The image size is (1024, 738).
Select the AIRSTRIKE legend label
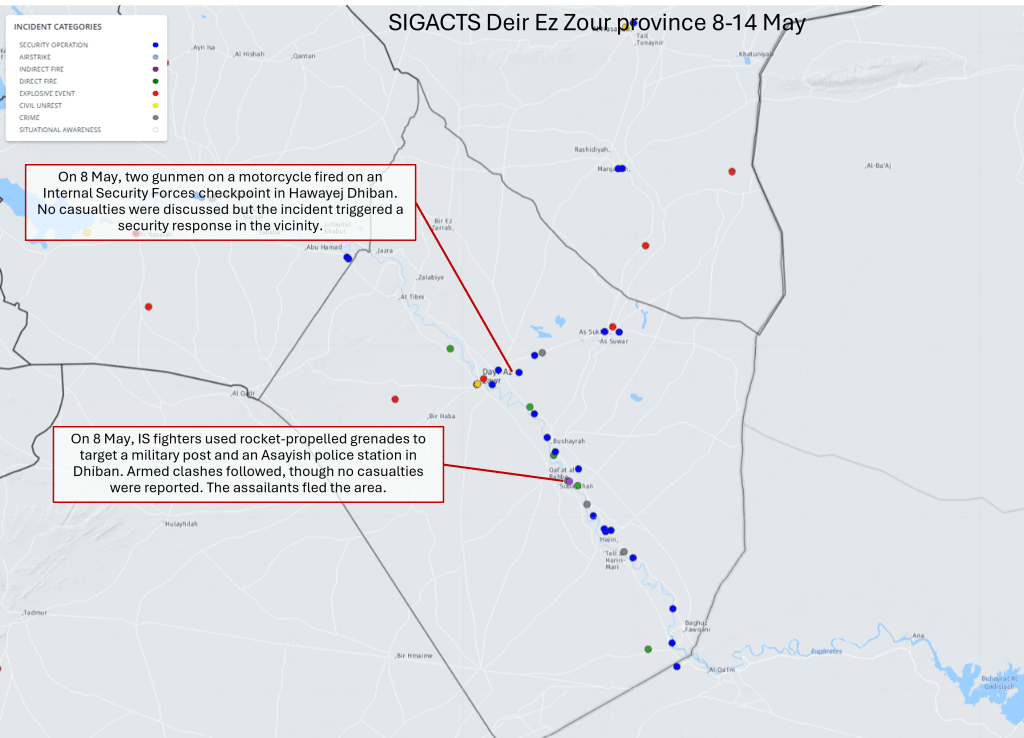(x=35, y=57)
